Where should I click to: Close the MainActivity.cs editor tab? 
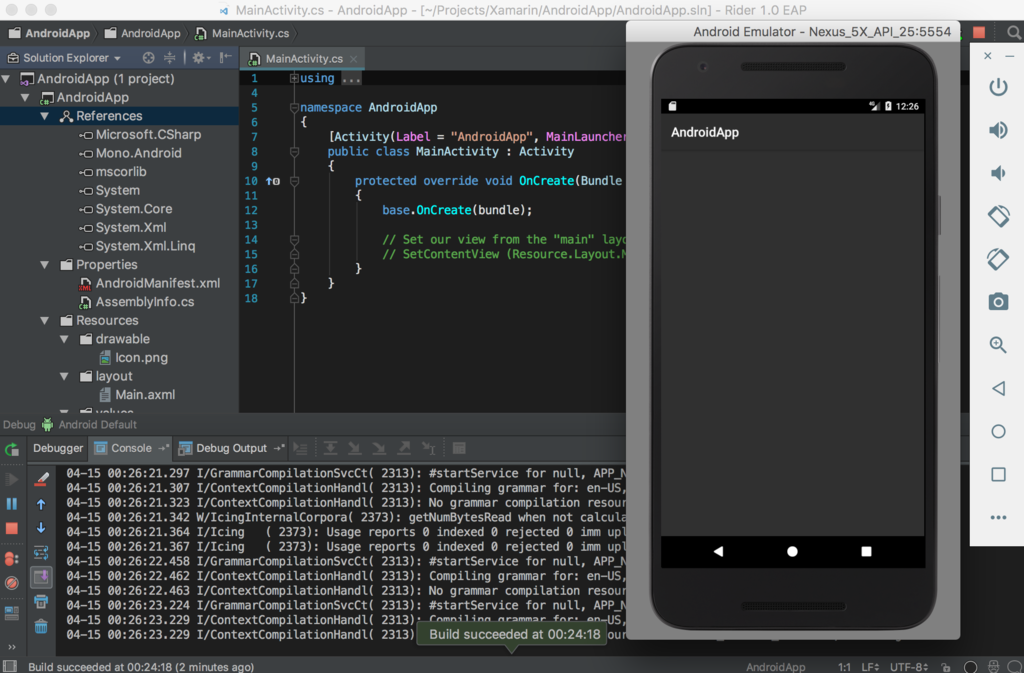coord(353,59)
